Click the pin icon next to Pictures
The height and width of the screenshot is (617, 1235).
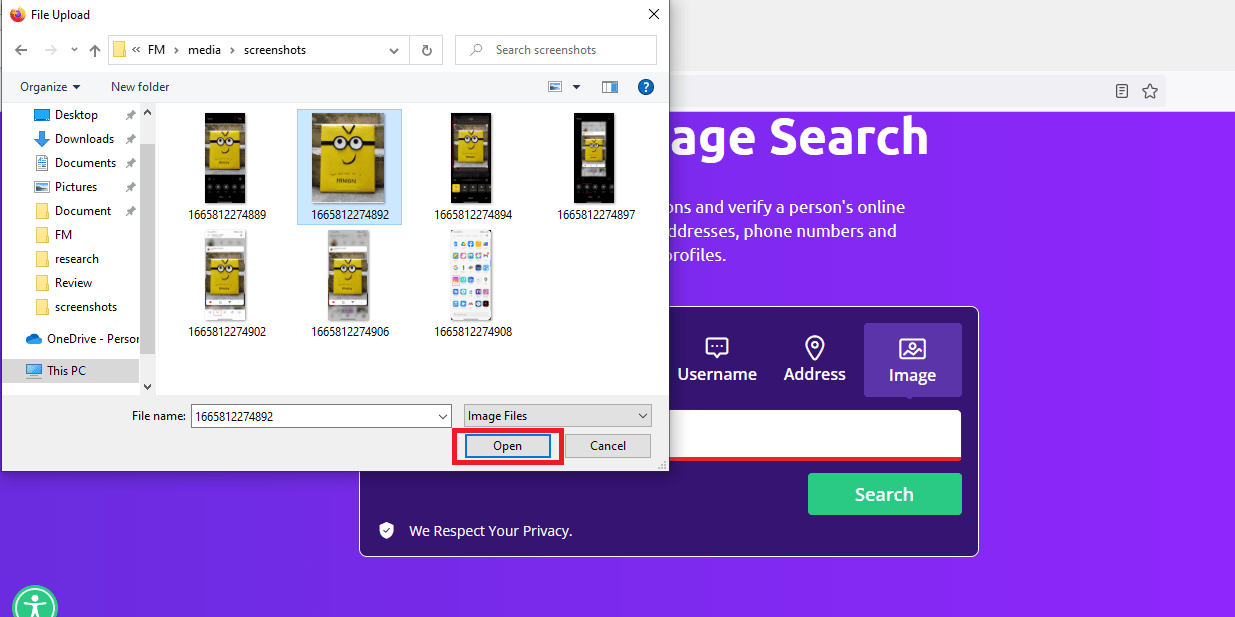130,187
